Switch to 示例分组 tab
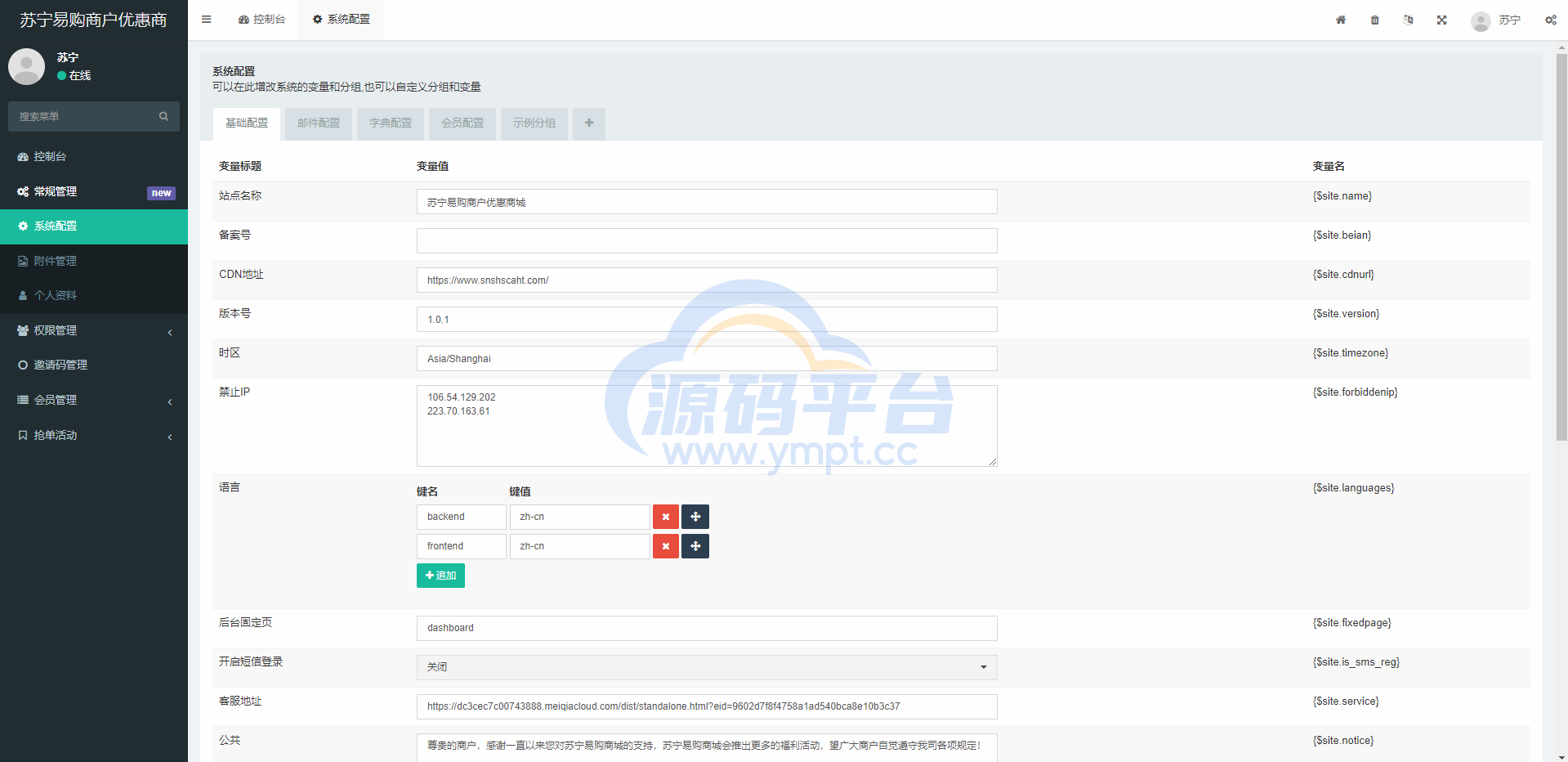Image resolution: width=1568 pixels, height=762 pixels. pyautogui.click(x=534, y=123)
